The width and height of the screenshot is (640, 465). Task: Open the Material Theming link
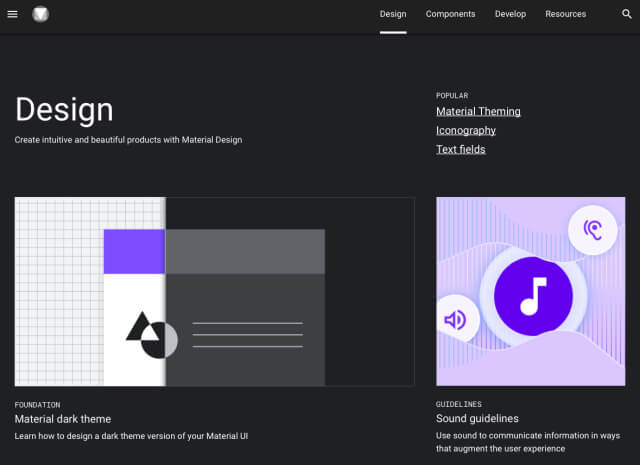[x=478, y=112]
